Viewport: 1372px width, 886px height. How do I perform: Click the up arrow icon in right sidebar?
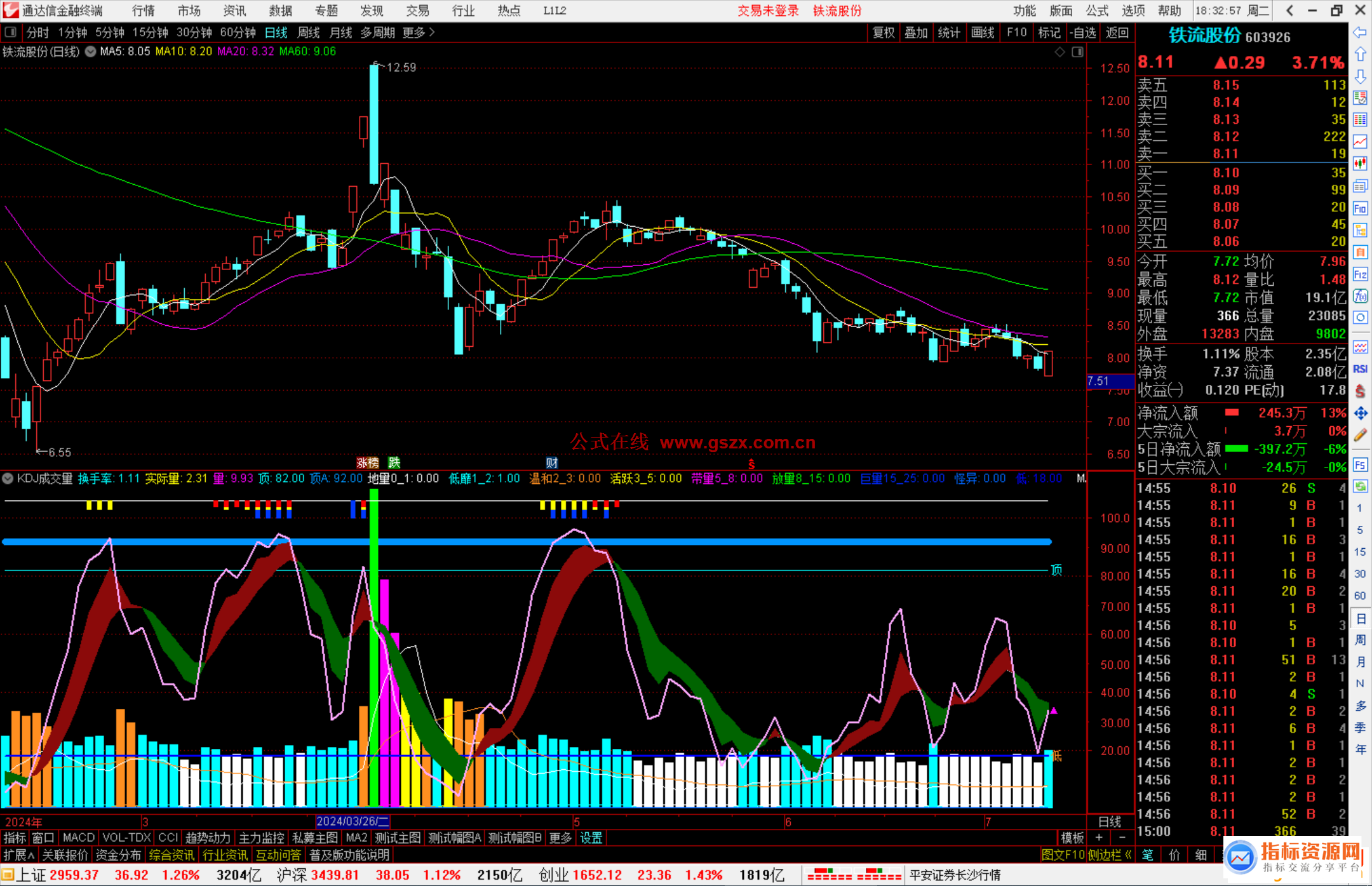point(1360,54)
